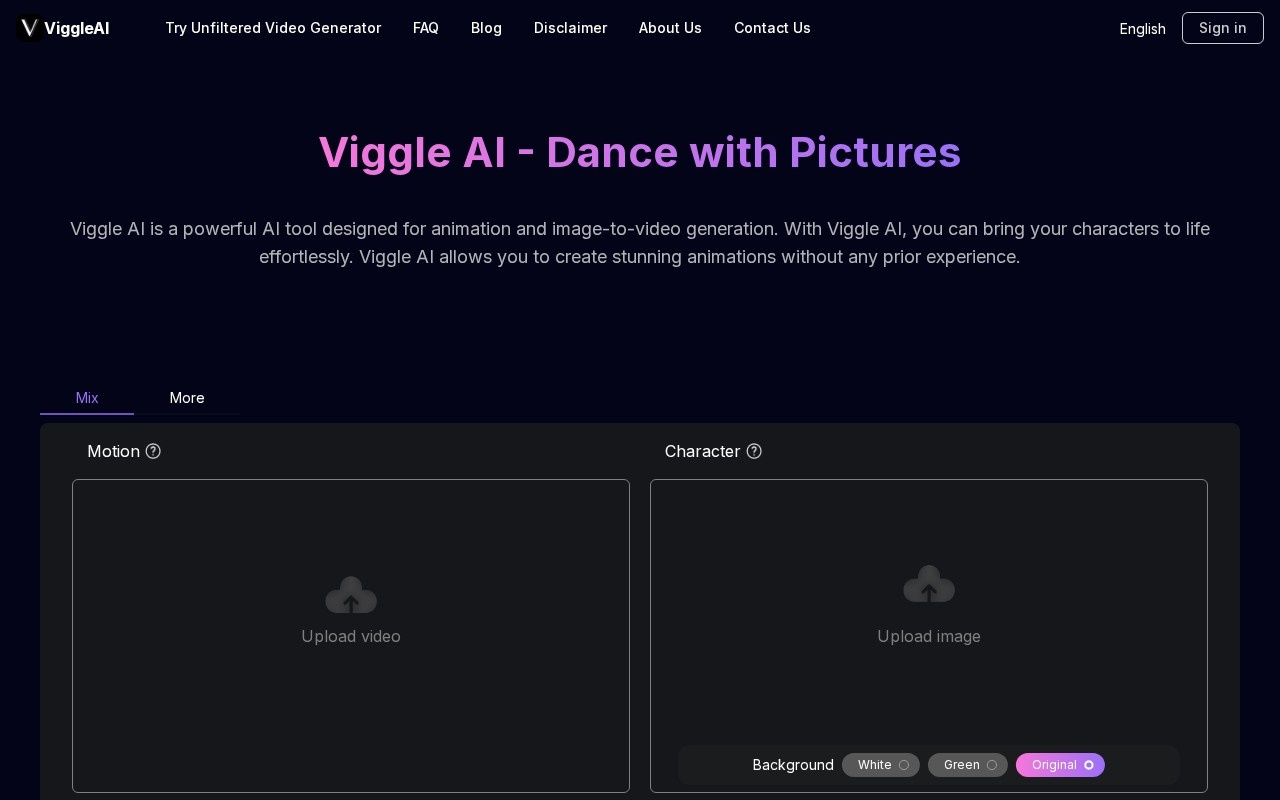
Task: Select the Green background option
Action: tap(968, 765)
